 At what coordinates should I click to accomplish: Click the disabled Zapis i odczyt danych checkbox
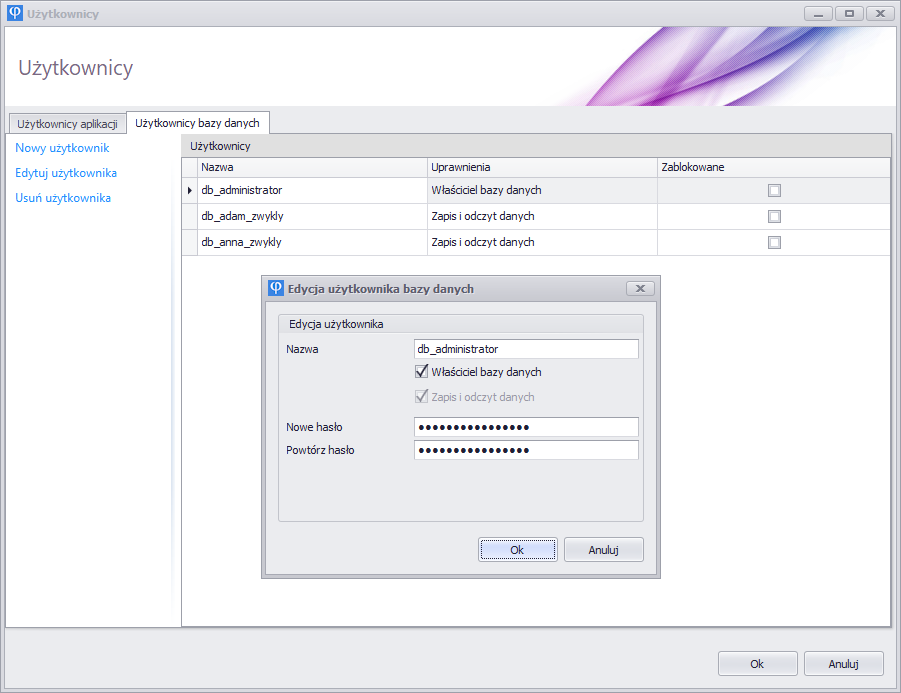[x=421, y=396]
